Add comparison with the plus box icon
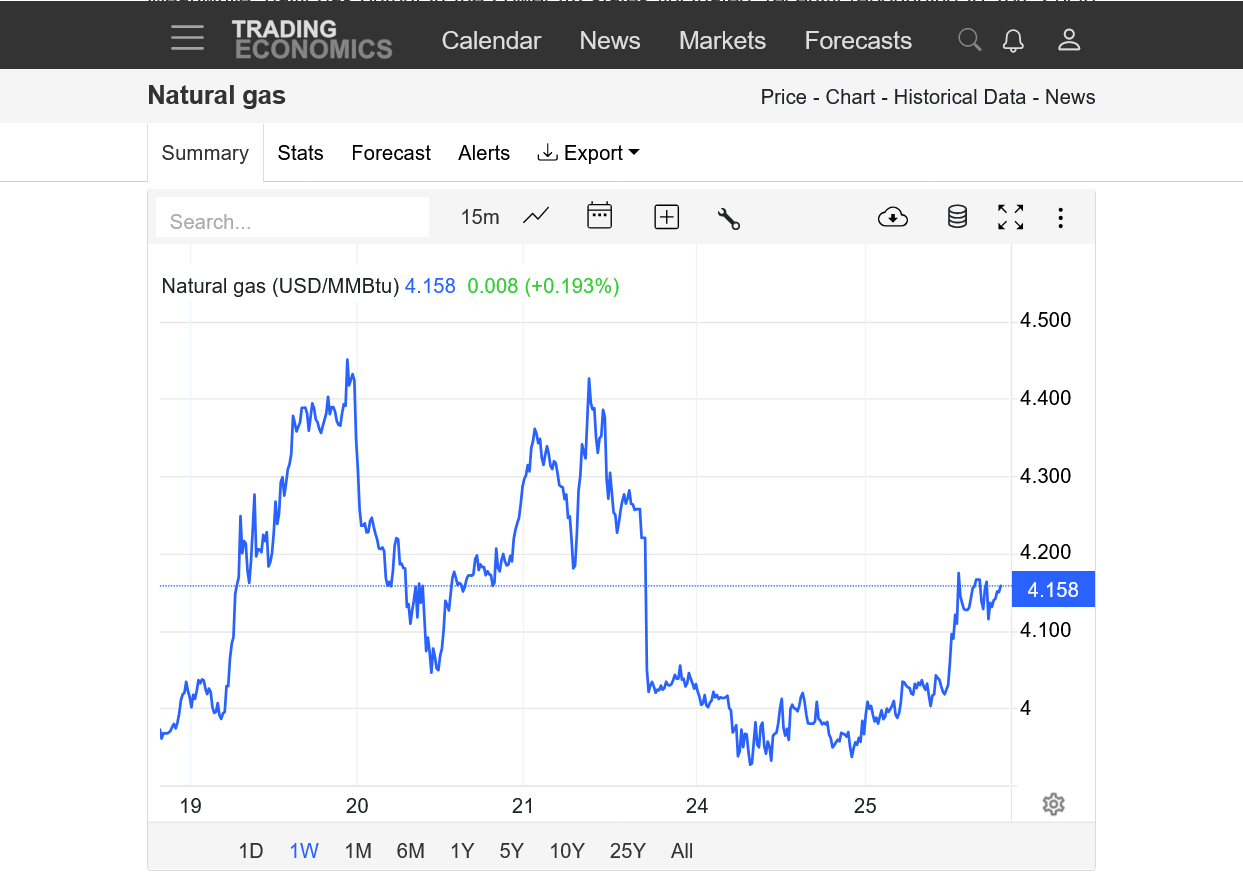 (666, 217)
